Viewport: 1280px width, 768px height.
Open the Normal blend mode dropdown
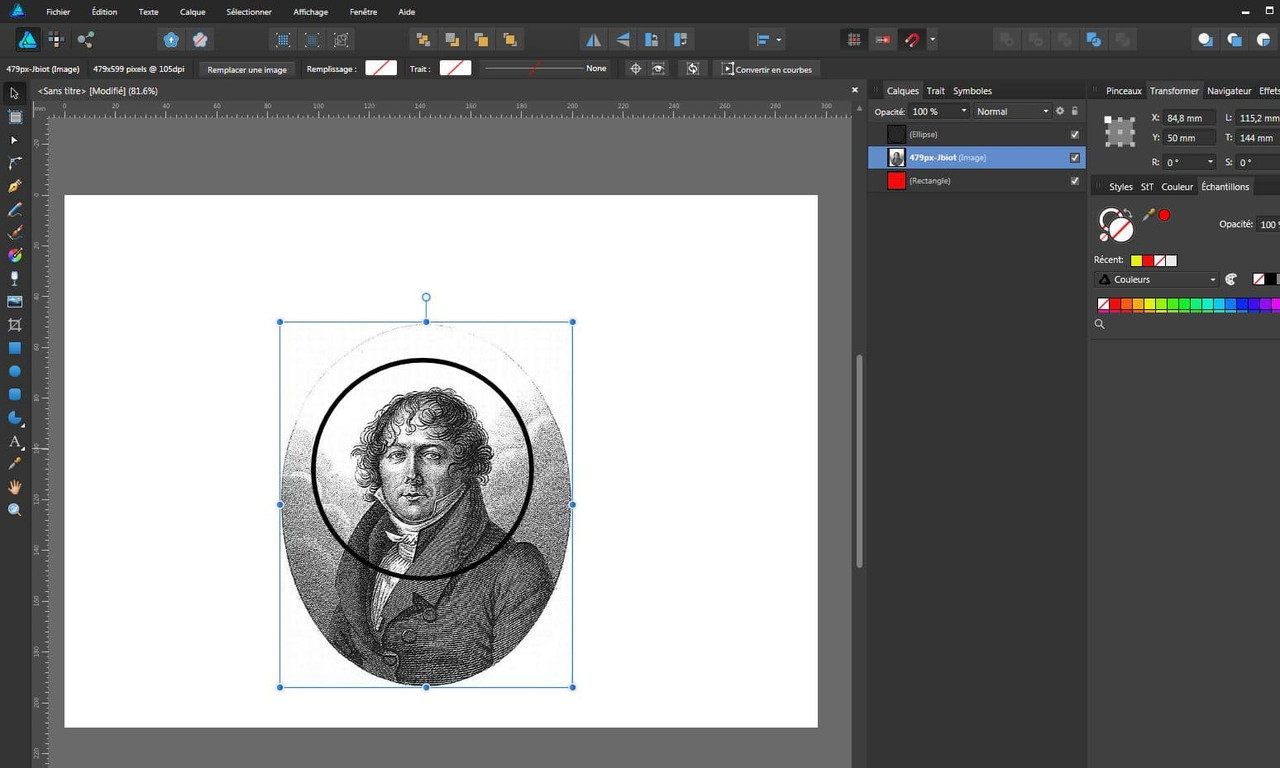point(1012,111)
